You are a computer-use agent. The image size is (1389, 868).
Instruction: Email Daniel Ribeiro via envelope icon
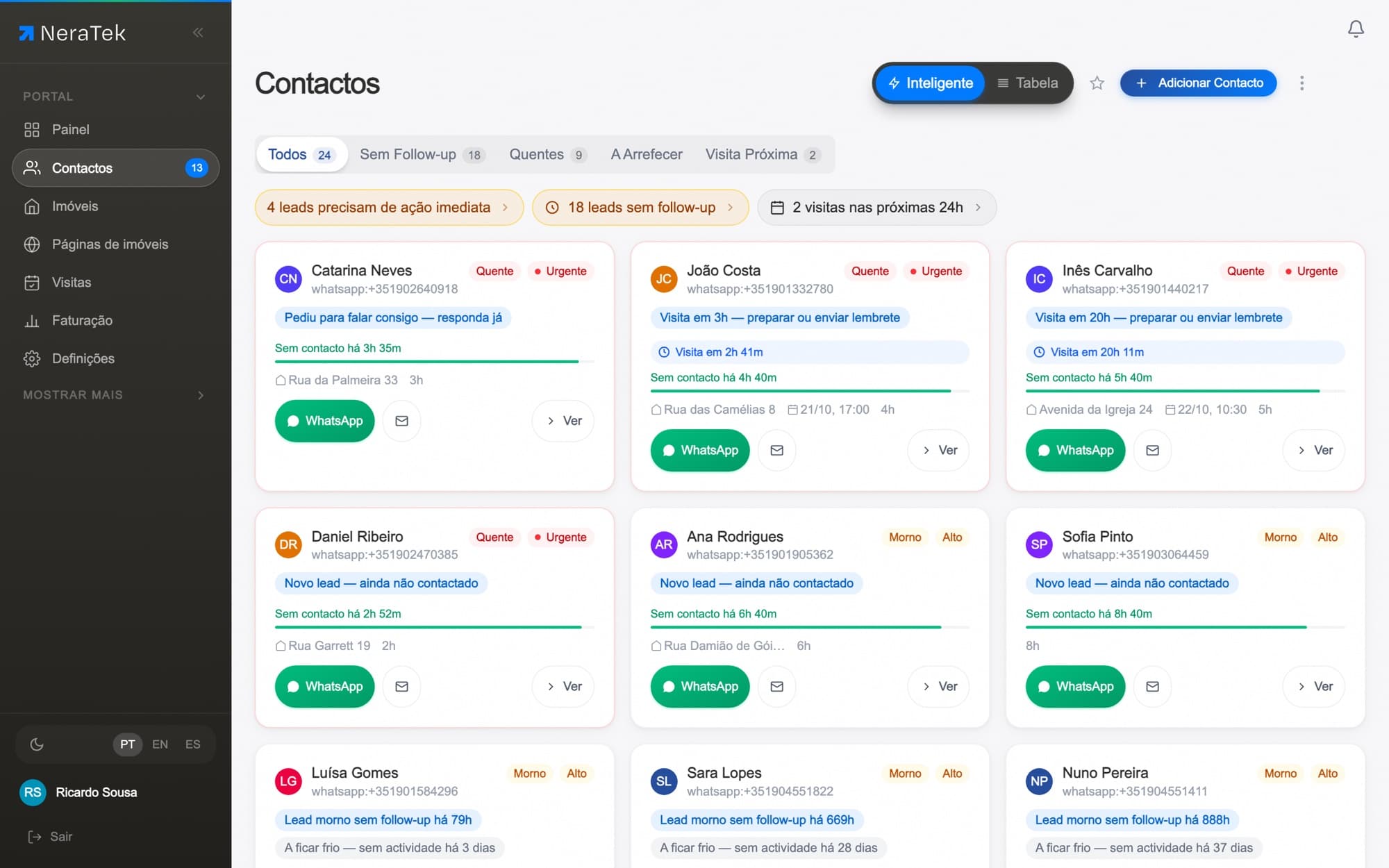[401, 686]
